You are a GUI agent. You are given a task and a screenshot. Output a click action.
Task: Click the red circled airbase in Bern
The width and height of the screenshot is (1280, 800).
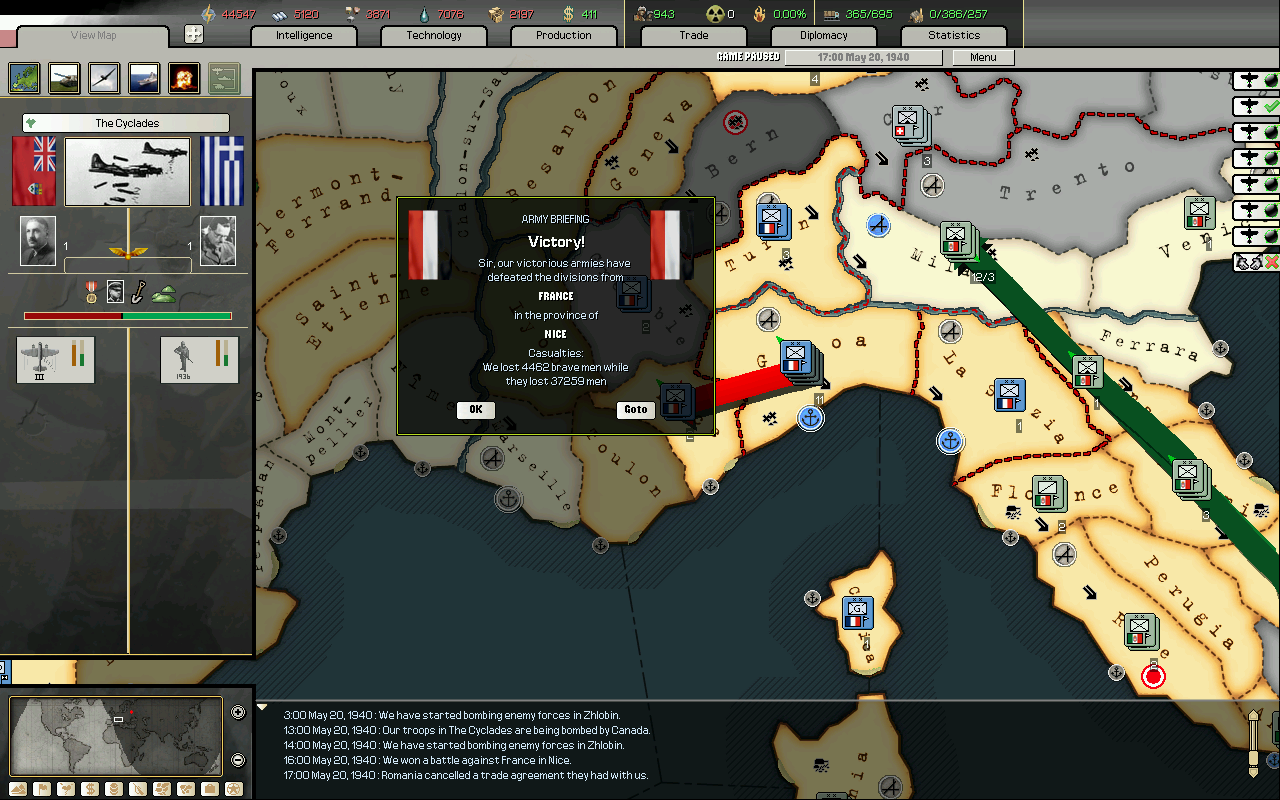[736, 122]
